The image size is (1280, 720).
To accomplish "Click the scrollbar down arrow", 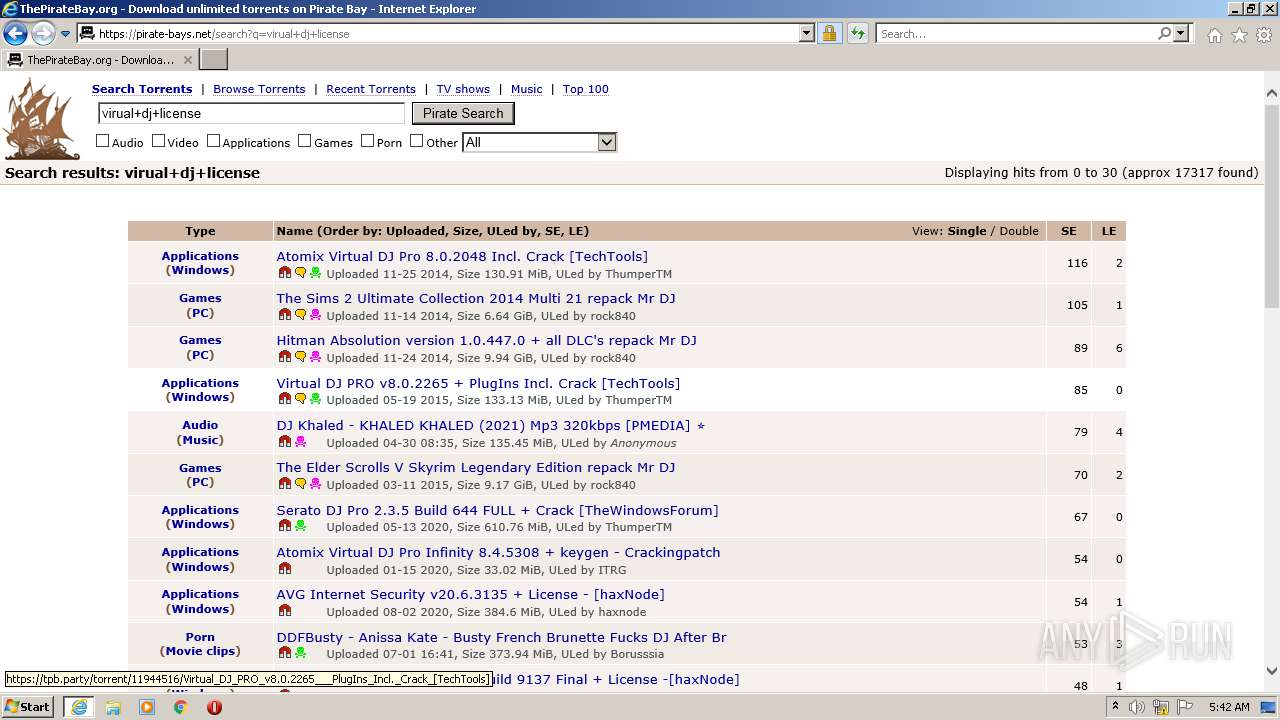I will pos(1272,671).
